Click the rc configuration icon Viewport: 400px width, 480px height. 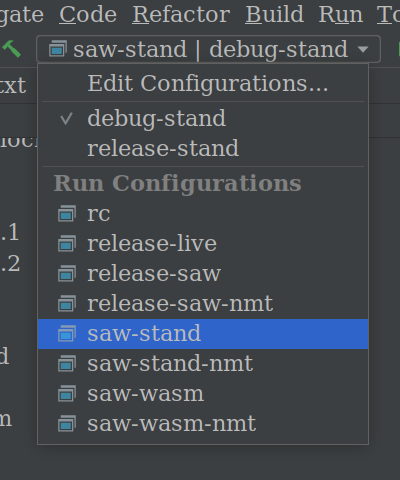[x=67, y=213]
